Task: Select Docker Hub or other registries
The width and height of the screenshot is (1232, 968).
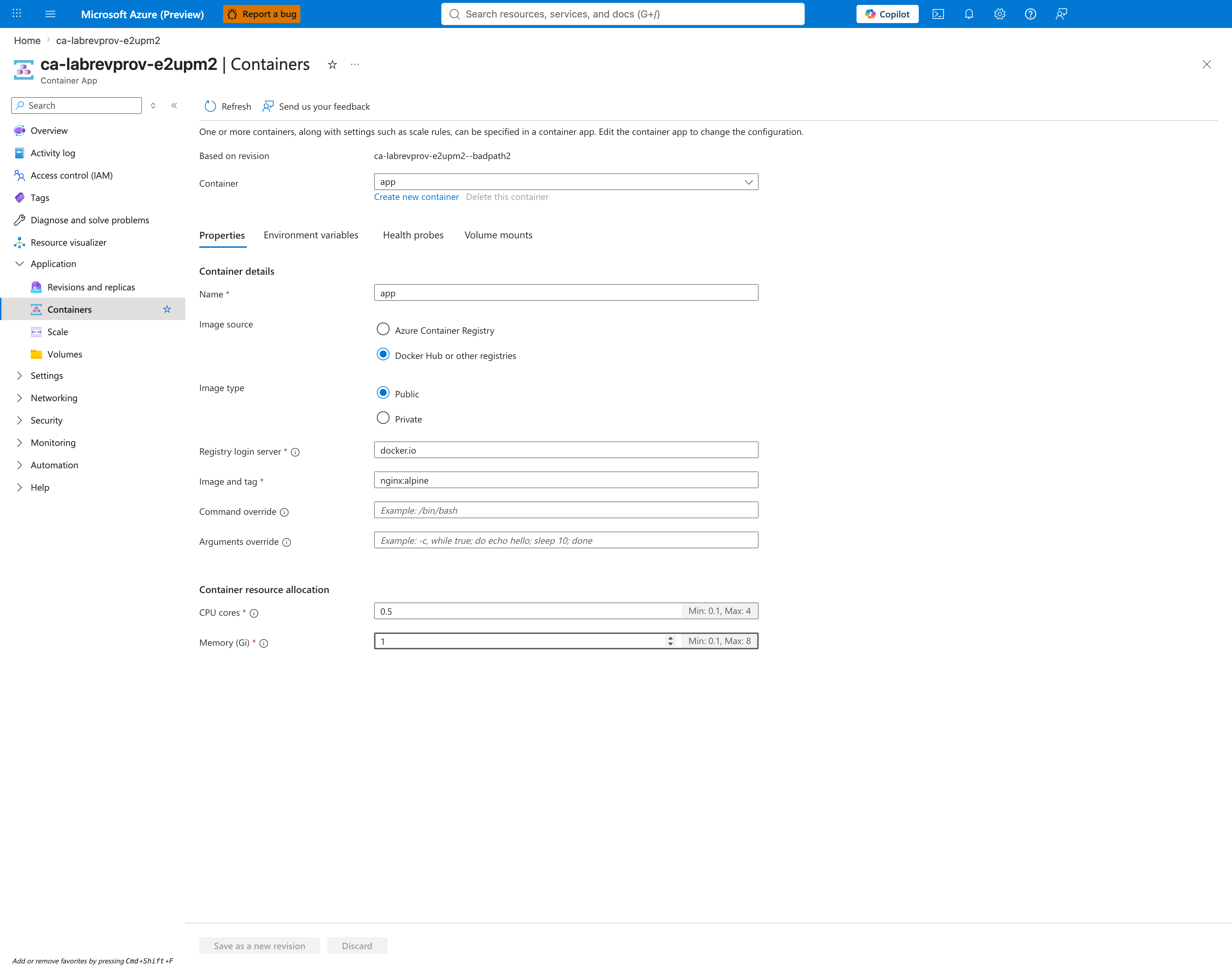Action: click(x=383, y=355)
